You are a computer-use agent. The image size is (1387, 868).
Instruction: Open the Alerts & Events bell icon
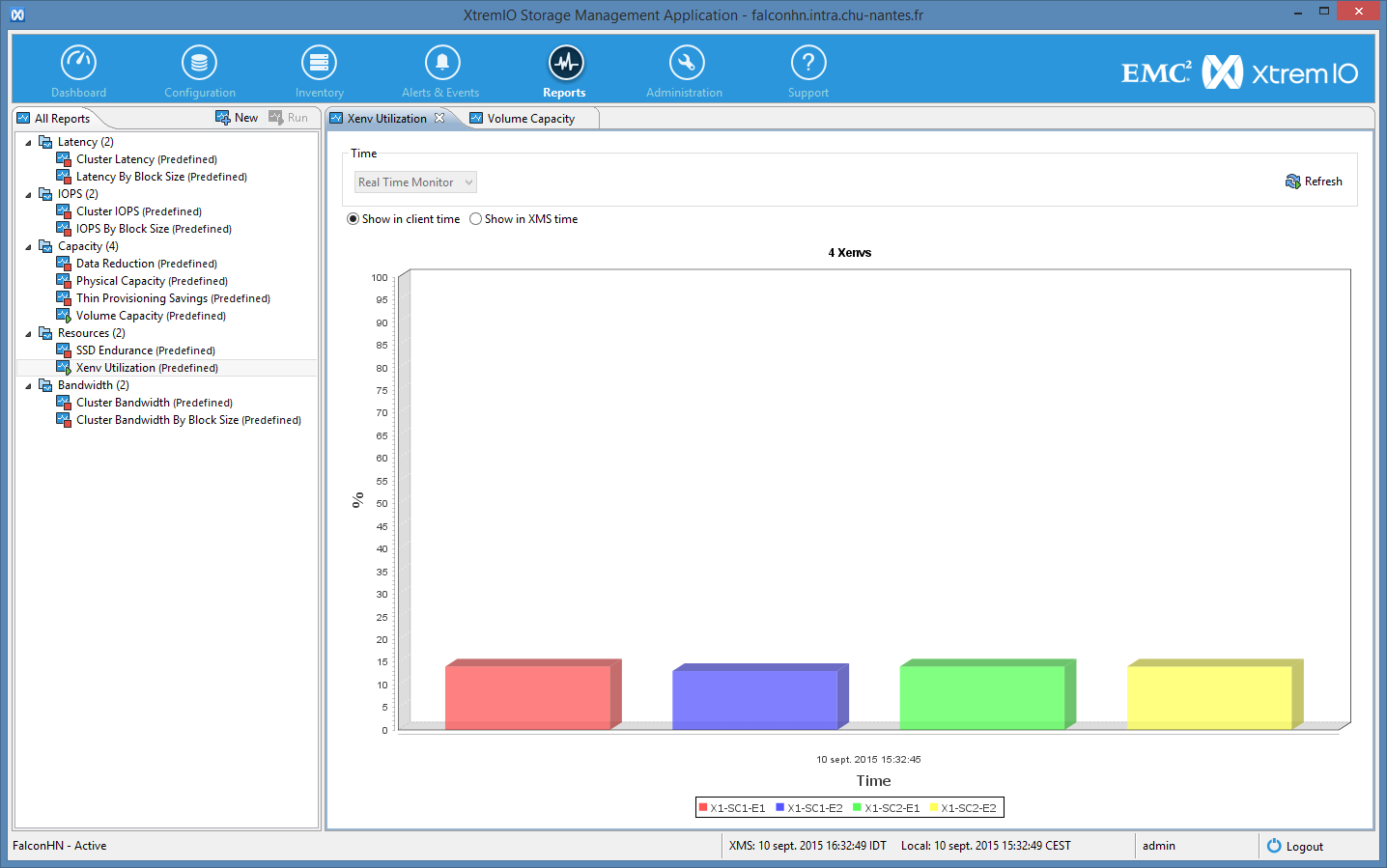[x=441, y=63]
